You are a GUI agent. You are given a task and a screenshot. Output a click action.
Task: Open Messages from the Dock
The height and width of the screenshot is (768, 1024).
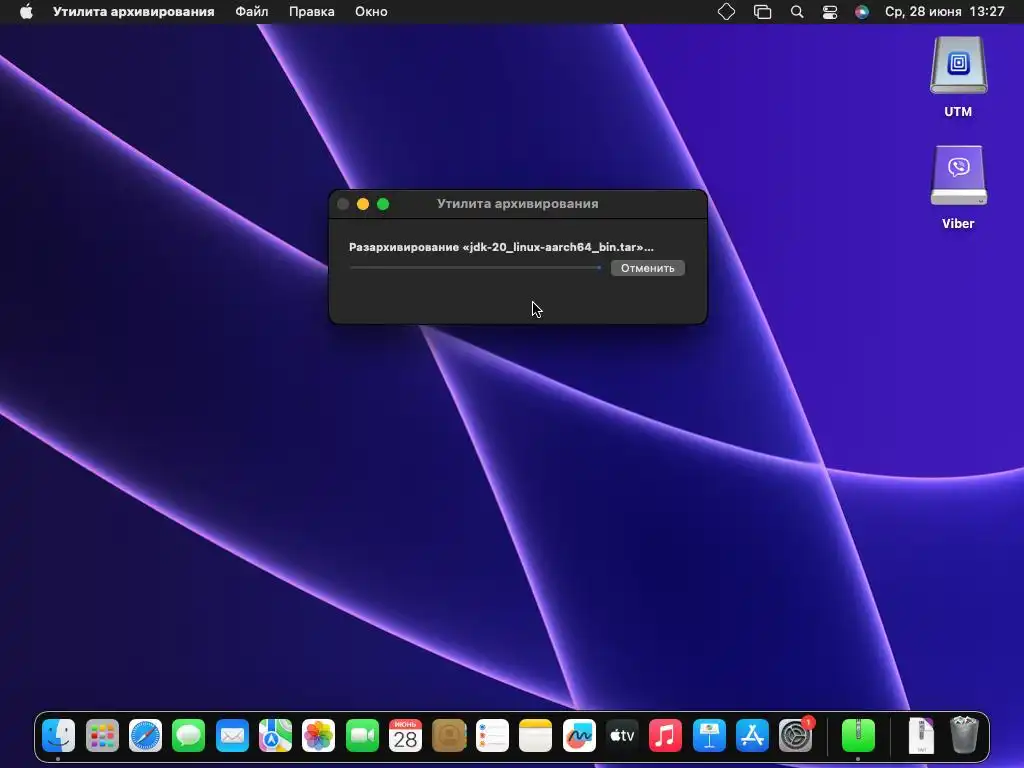(189, 736)
